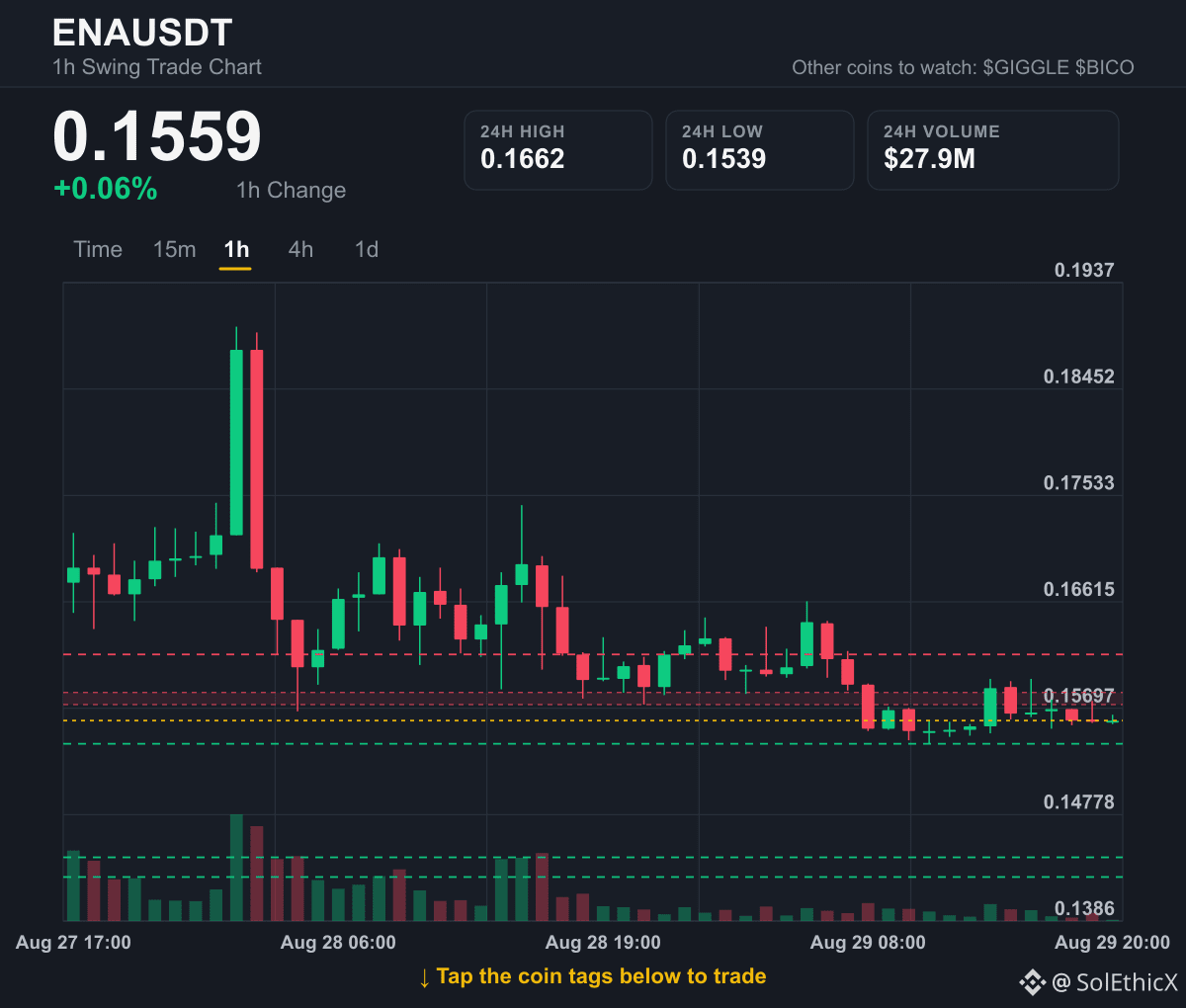This screenshot has height=1008, width=1186.
Task: Click the 24H VOLUME stat card
Action: pos(993,150)
